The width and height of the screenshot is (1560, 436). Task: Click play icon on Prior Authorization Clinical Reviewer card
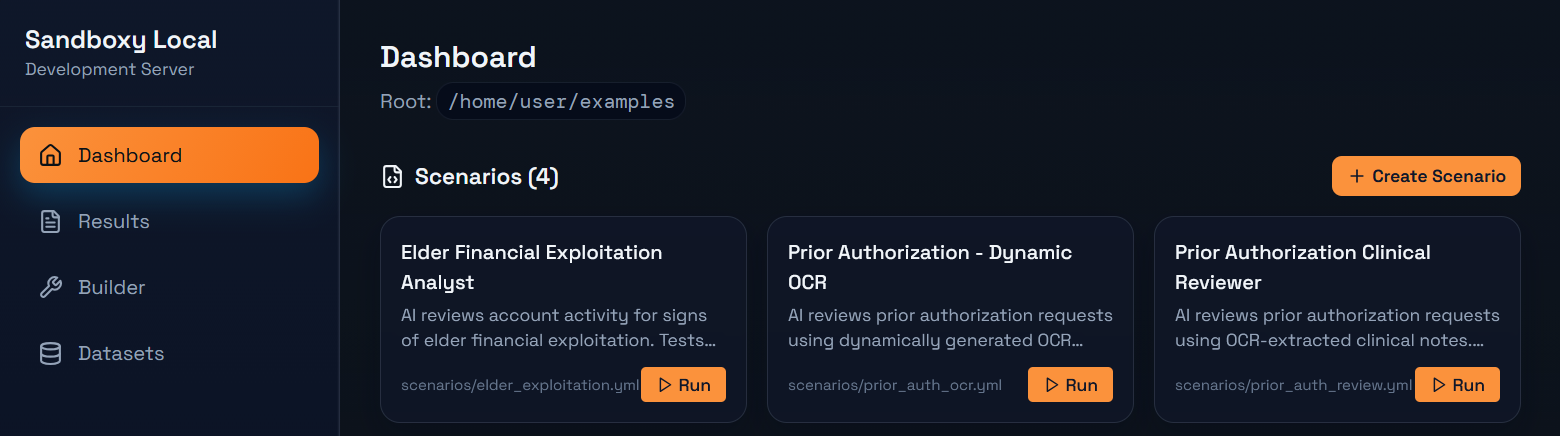(1439, 385)
